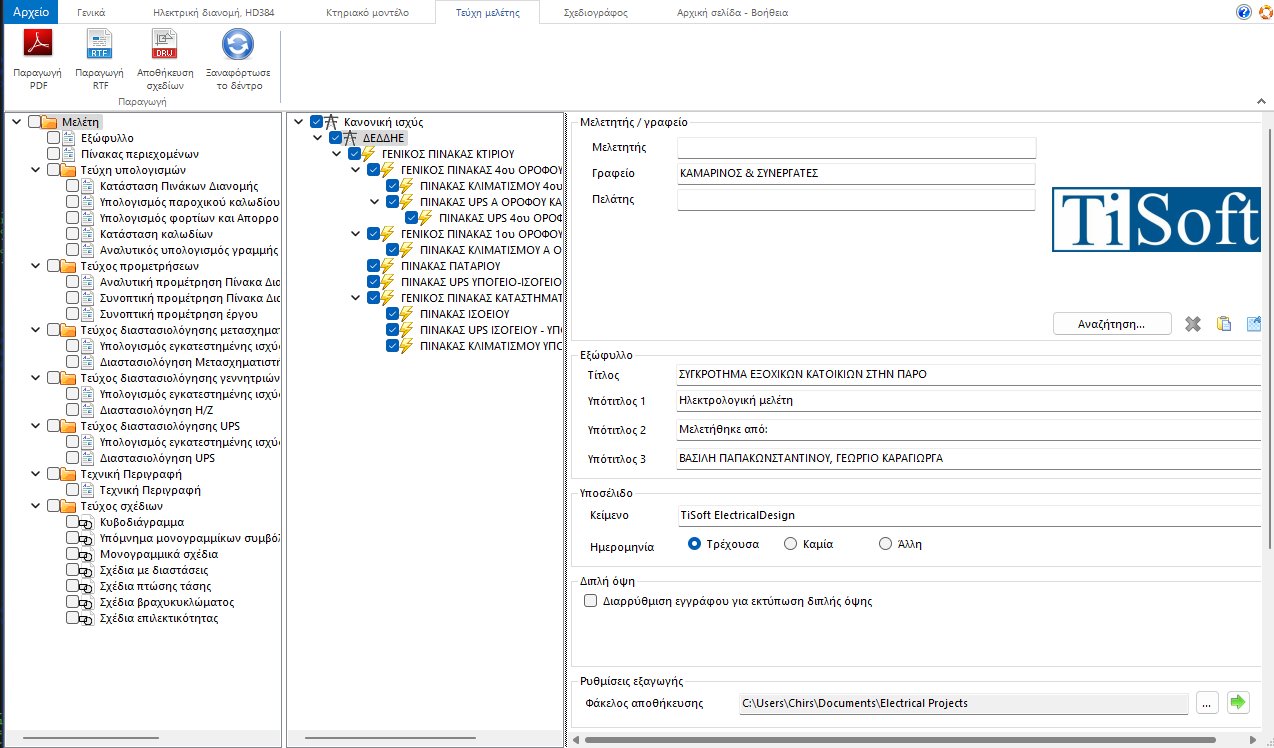1274x748 pixels.
Task: Open export folder via the green arrow icon
Action: click(x=1237, y=702)
